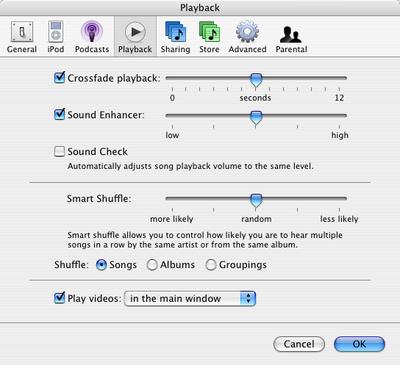
Task: Uncheck the Sound Enhancer checkbox
Action: (59, 114)
